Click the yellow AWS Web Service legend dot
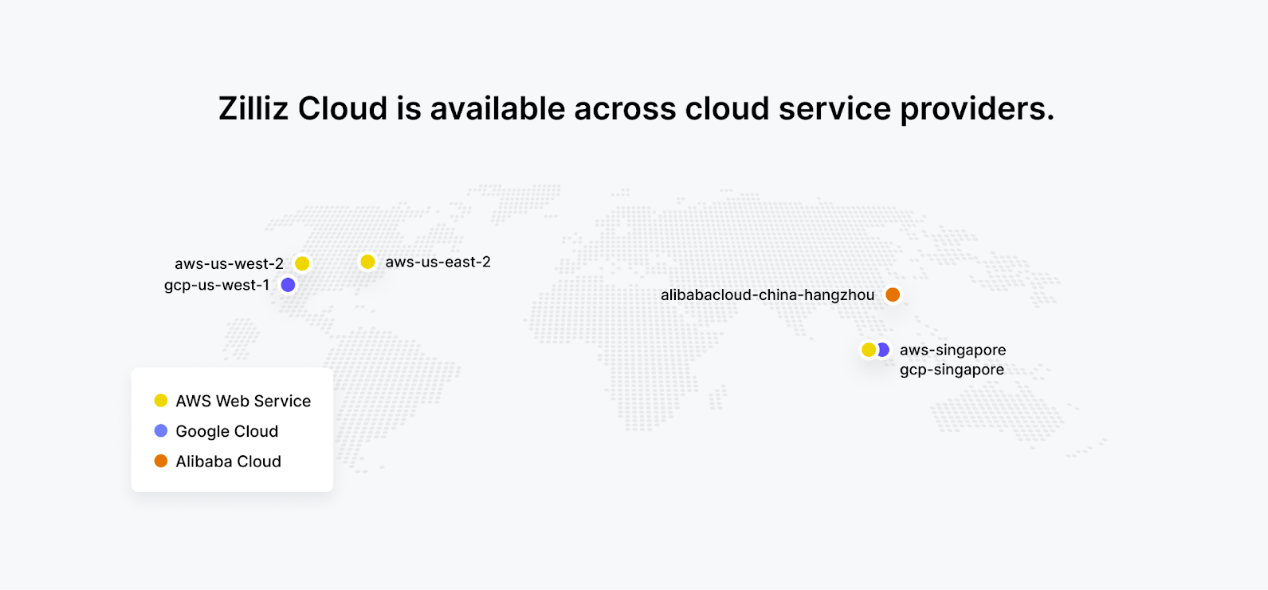 (161, 401)
